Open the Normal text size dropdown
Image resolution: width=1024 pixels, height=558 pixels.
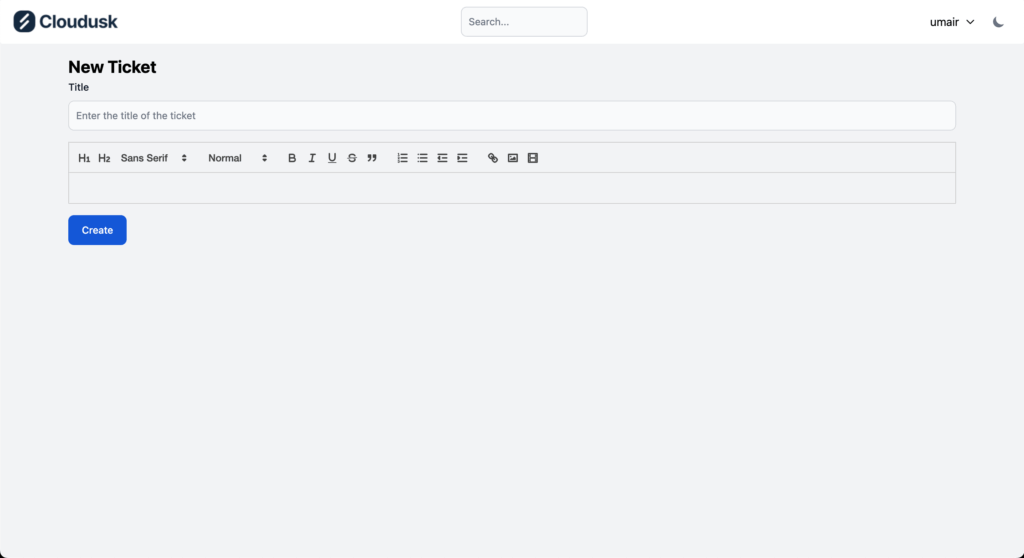click(238, 158)
